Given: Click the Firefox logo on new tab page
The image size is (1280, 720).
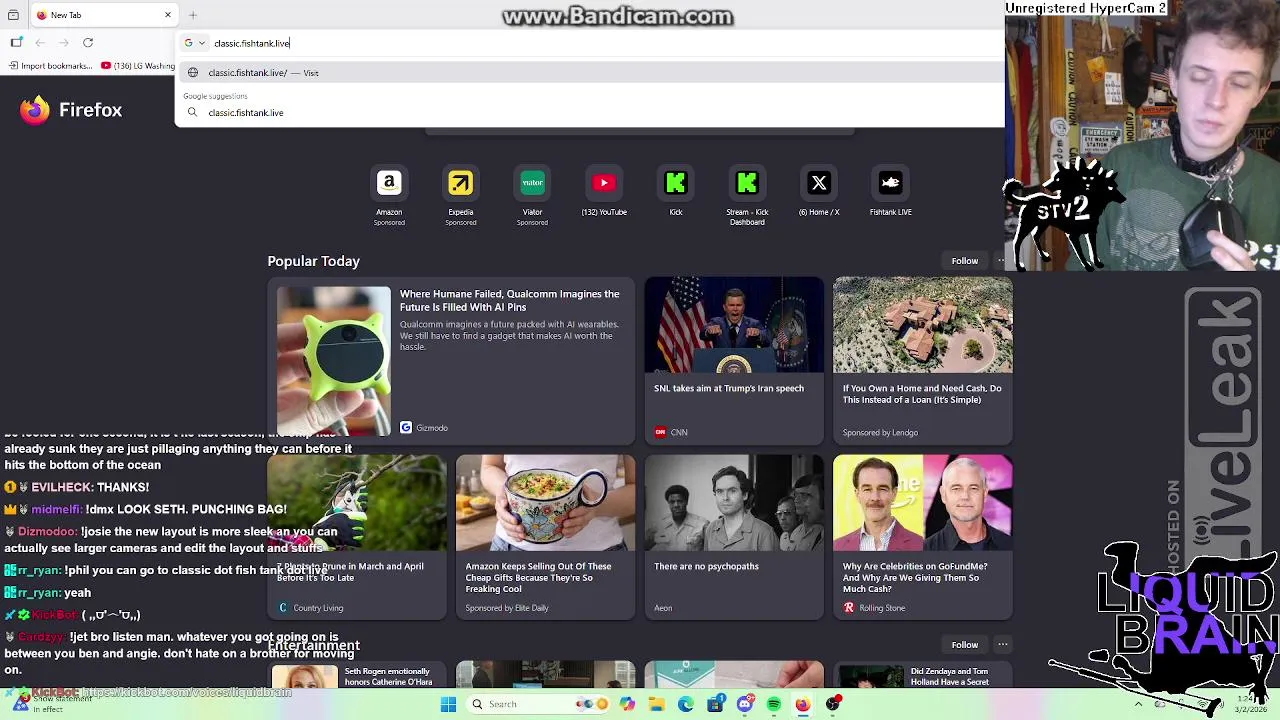Looking at the screenshot, I should point(35,110).
